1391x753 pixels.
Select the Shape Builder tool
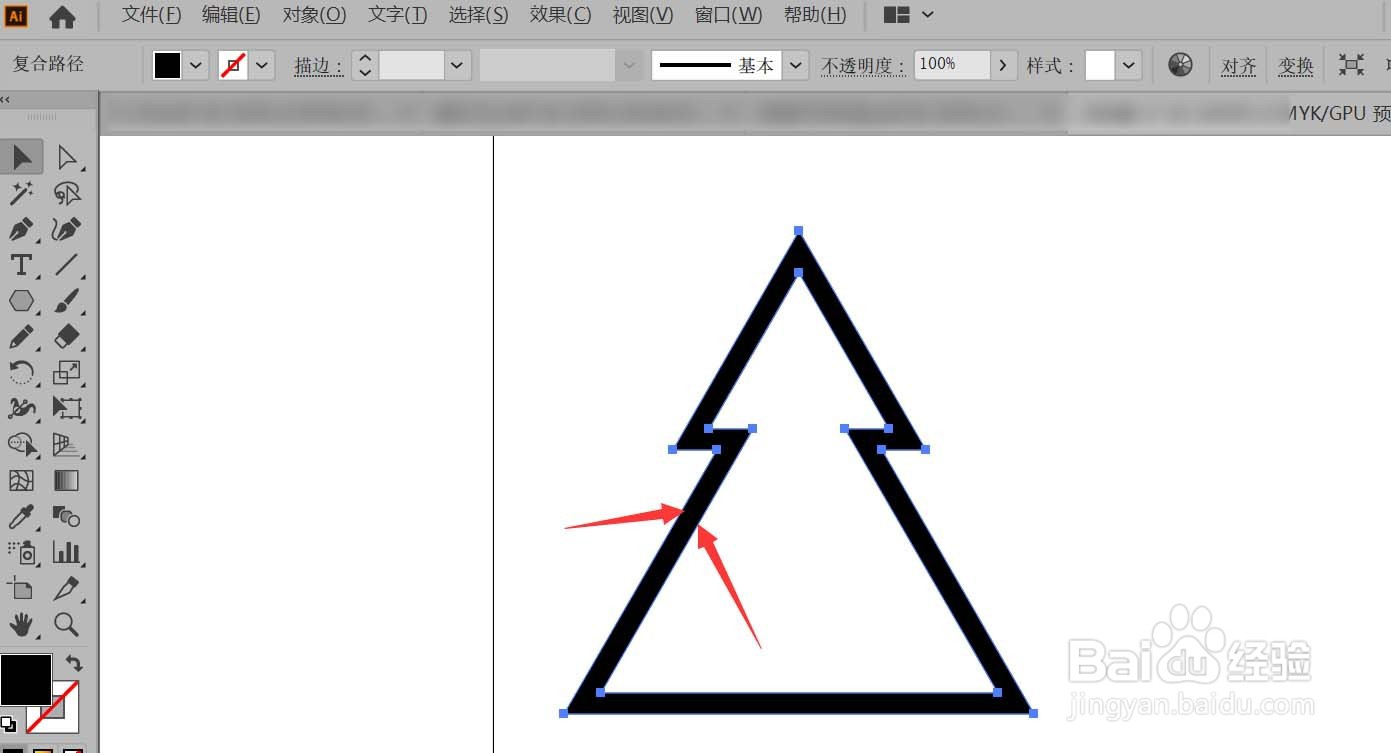(x=22, y=444)
